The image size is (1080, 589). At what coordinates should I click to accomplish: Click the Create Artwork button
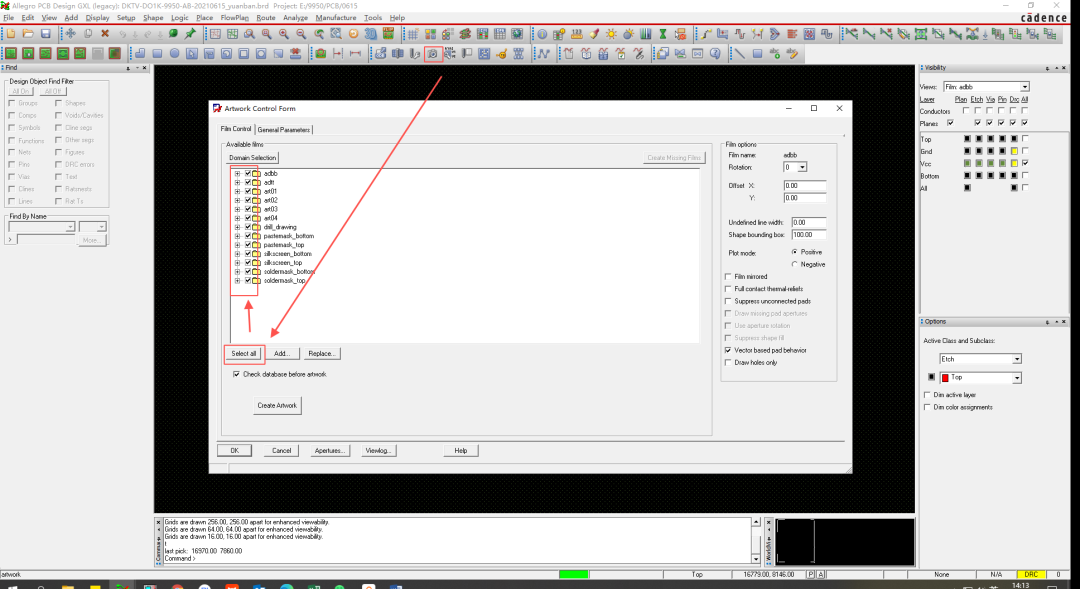coord(277,405)
